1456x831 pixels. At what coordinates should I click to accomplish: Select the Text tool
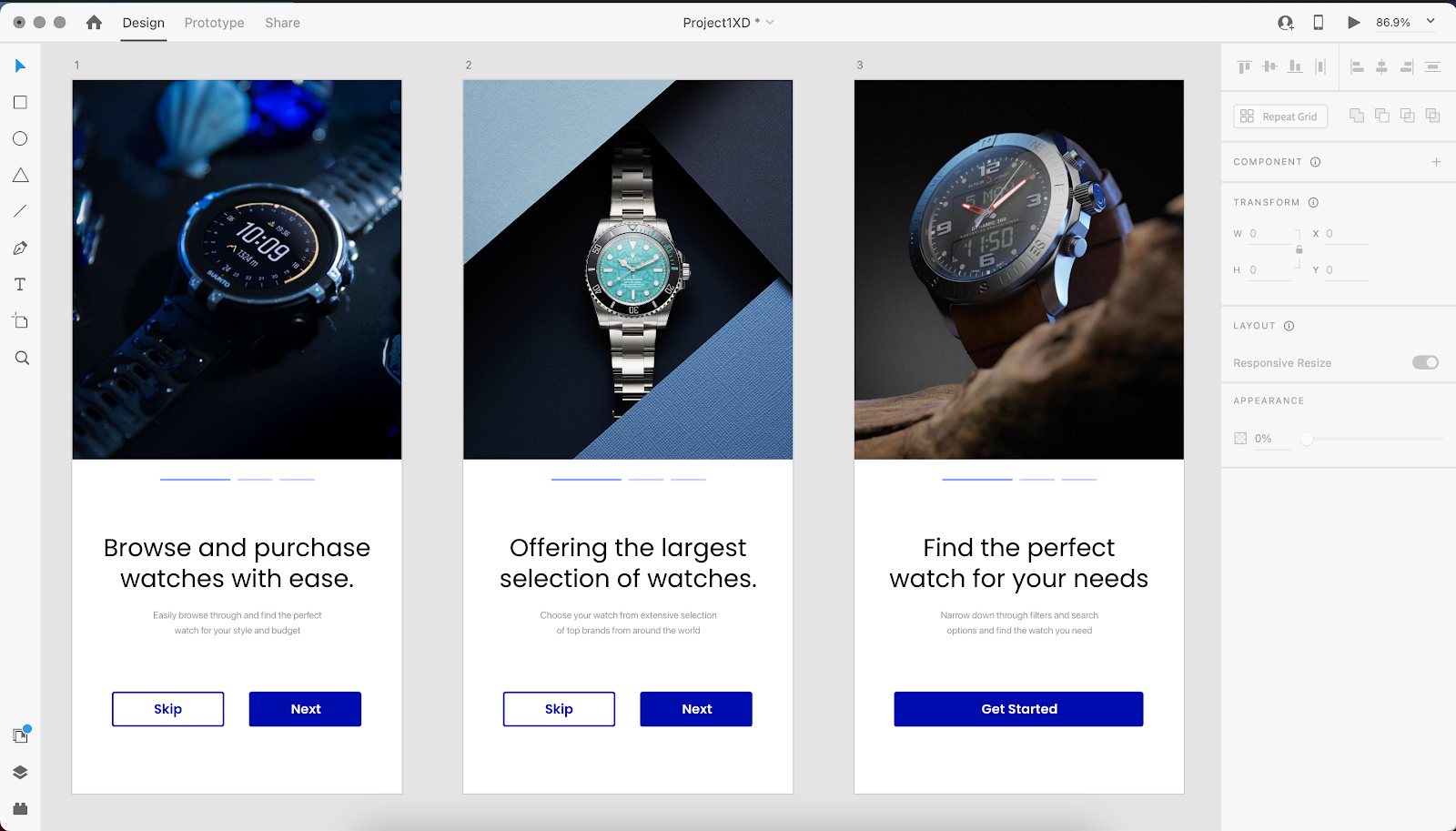click(20, 285)
